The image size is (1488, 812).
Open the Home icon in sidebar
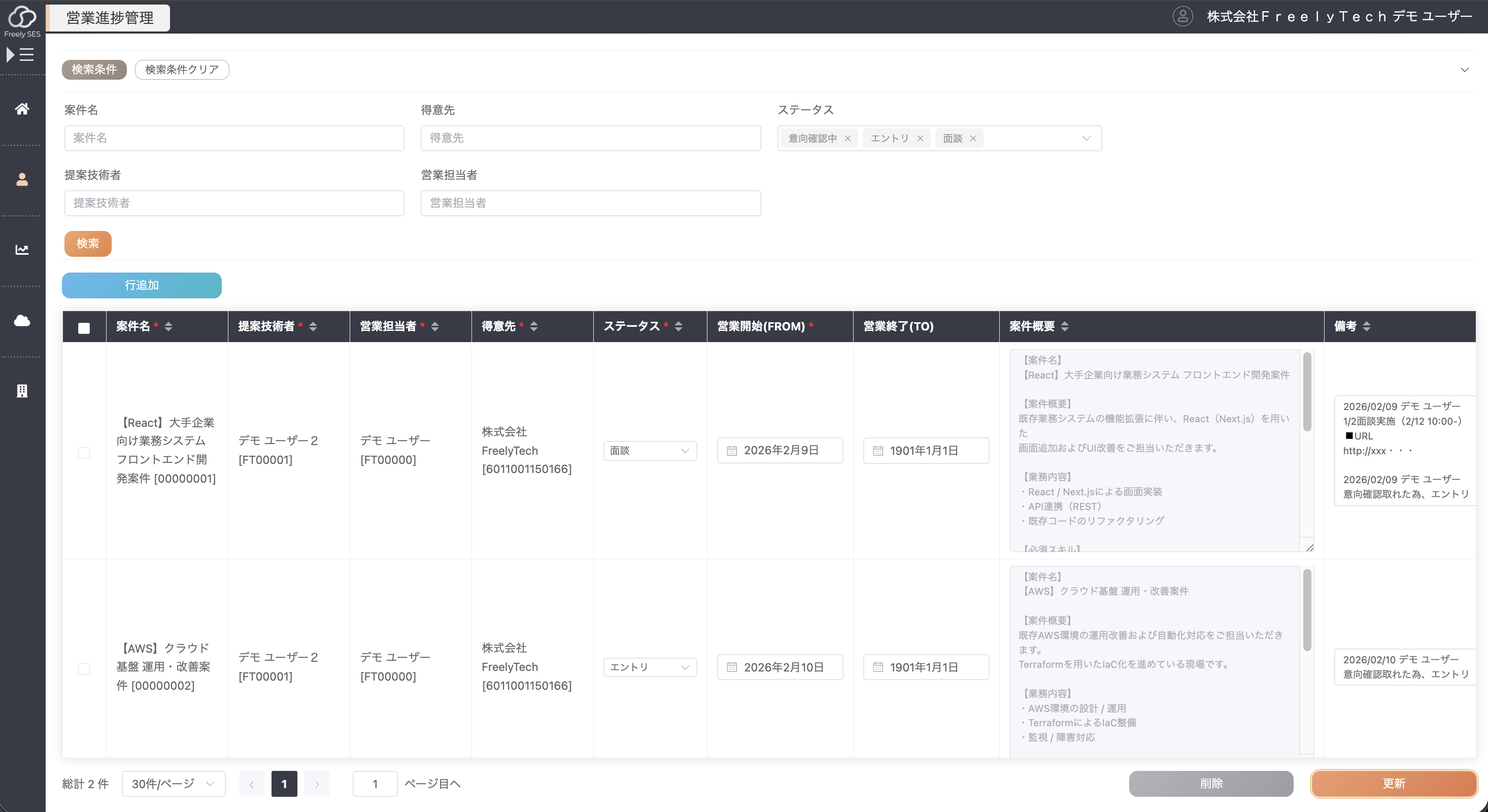tap(22, 109)
